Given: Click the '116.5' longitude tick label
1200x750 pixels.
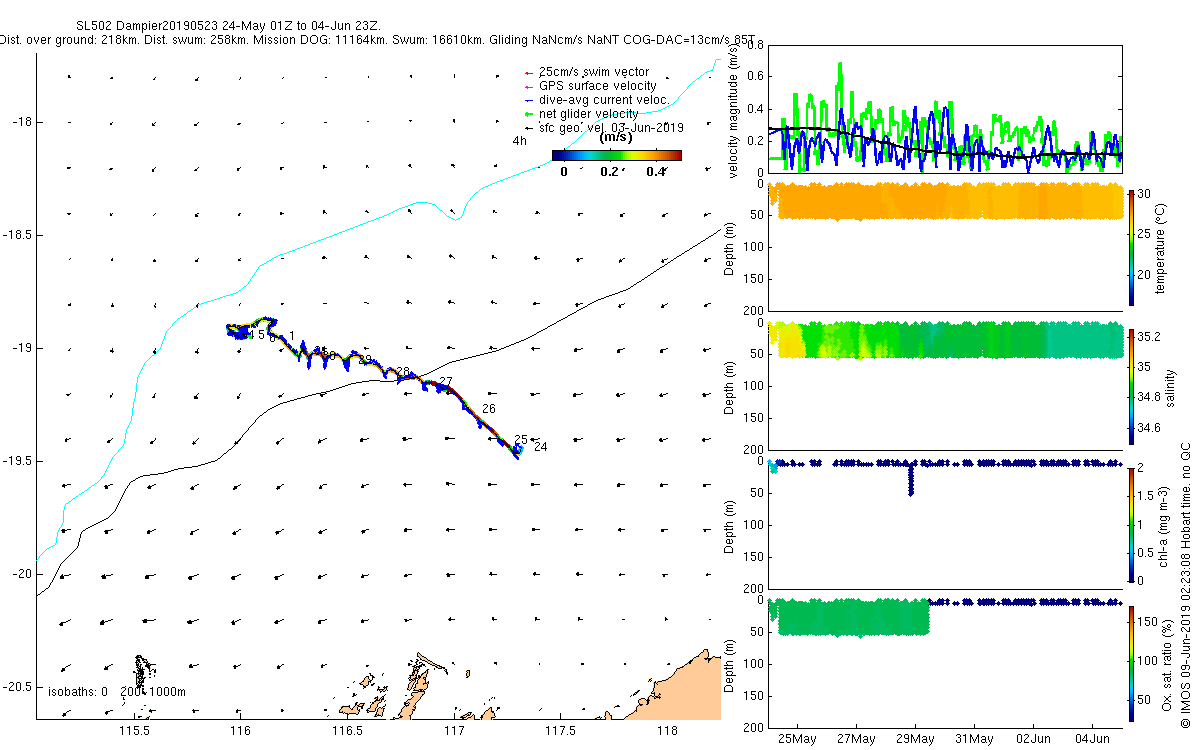Looking at the screenshot, I should pos(347,731).
